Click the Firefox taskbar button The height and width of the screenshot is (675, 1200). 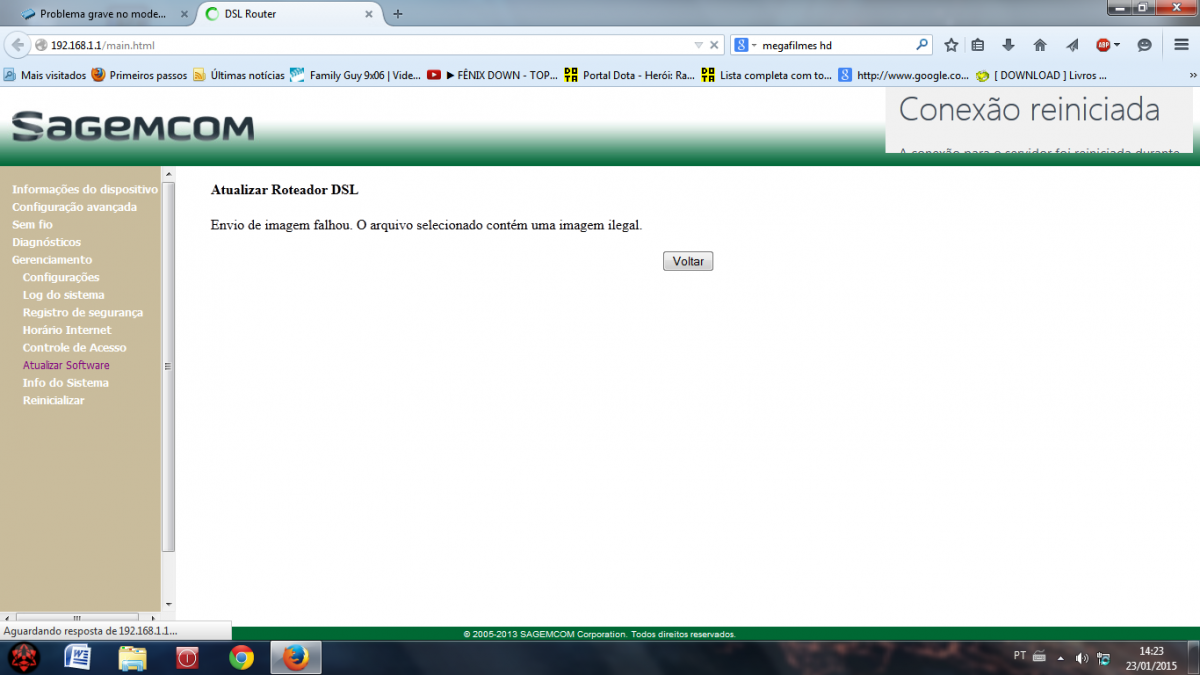coord(296,658)
